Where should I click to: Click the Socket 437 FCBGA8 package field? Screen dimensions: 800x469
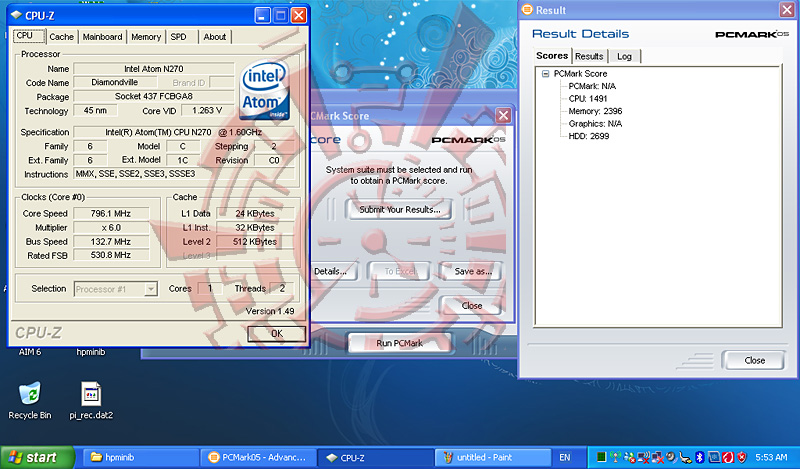point(154,96)
